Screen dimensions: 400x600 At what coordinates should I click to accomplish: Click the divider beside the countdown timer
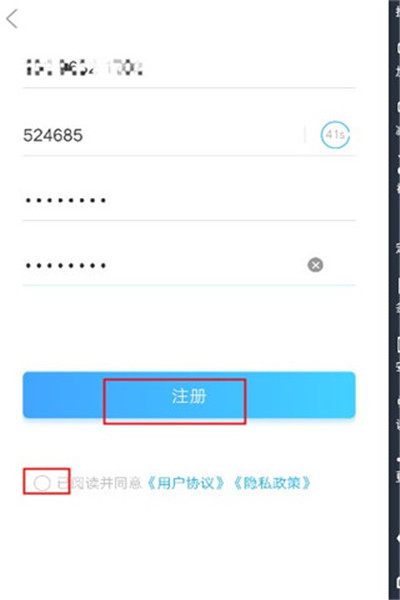pyautogui.click(x=305, y=135)
